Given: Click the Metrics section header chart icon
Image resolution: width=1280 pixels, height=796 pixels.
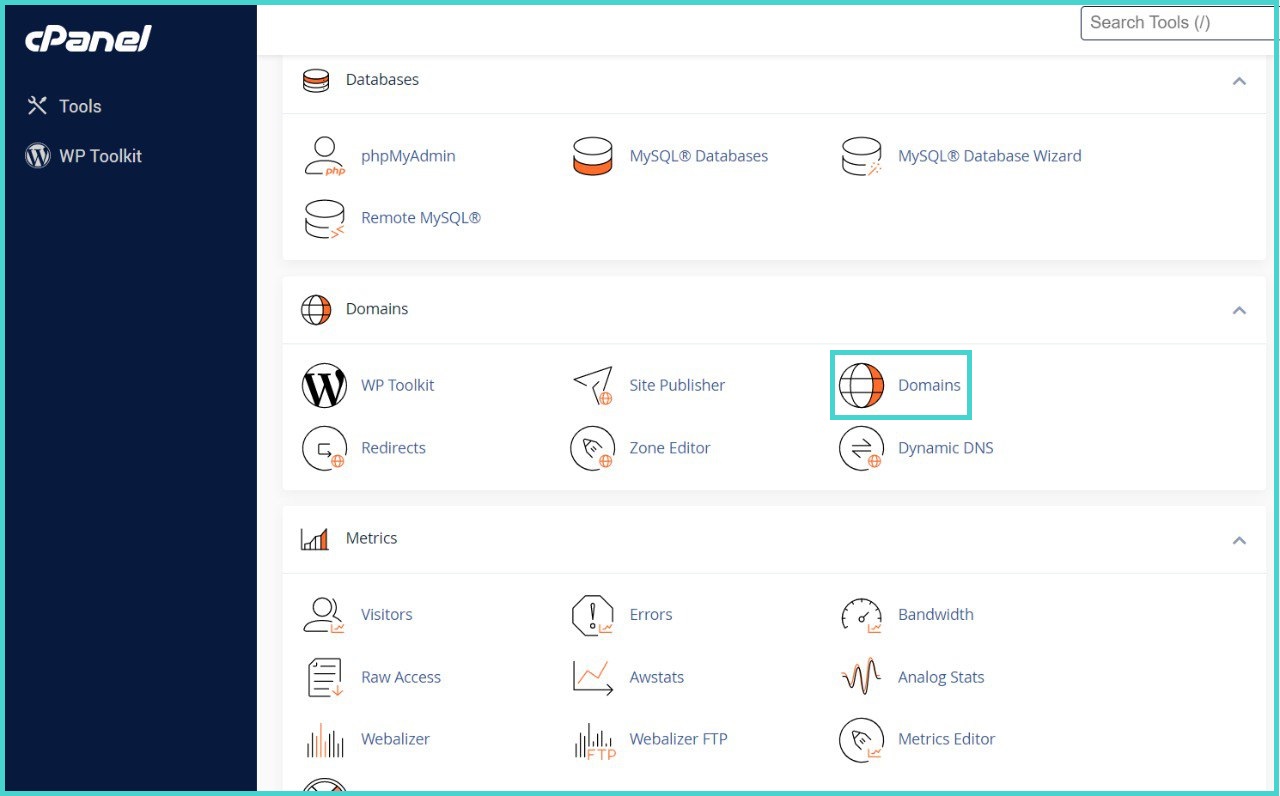Looking at the screenshot, I should pyautogui.click(x=315, y=540).
